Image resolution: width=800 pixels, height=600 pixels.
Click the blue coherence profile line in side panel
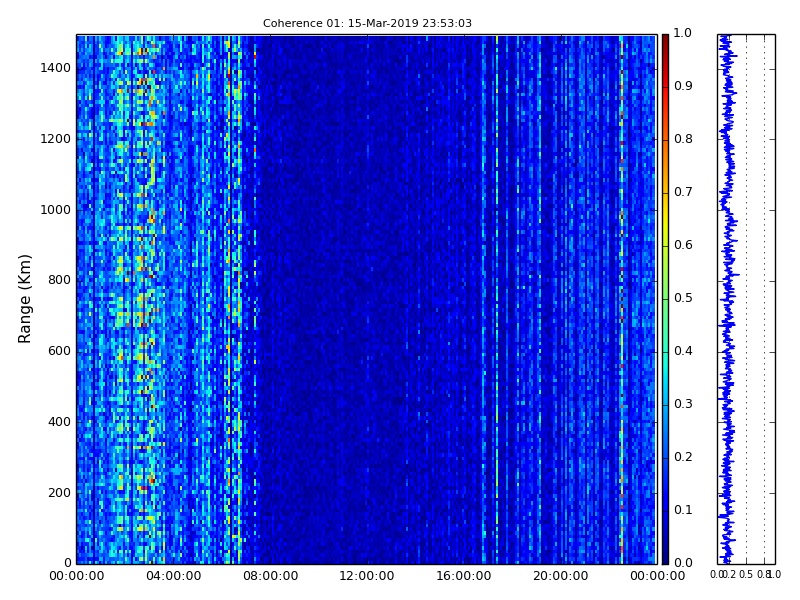pyautogui.click(x=728, y=299)
